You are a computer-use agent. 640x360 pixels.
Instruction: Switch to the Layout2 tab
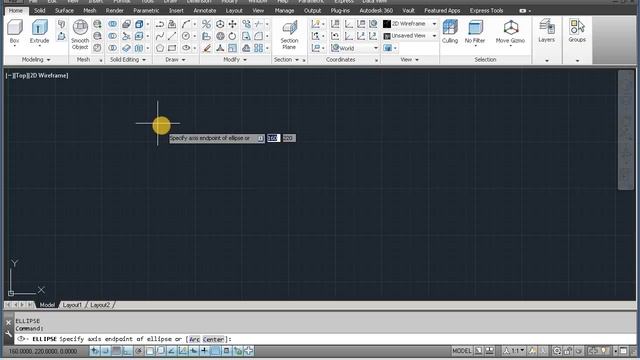tap(100, 305)
